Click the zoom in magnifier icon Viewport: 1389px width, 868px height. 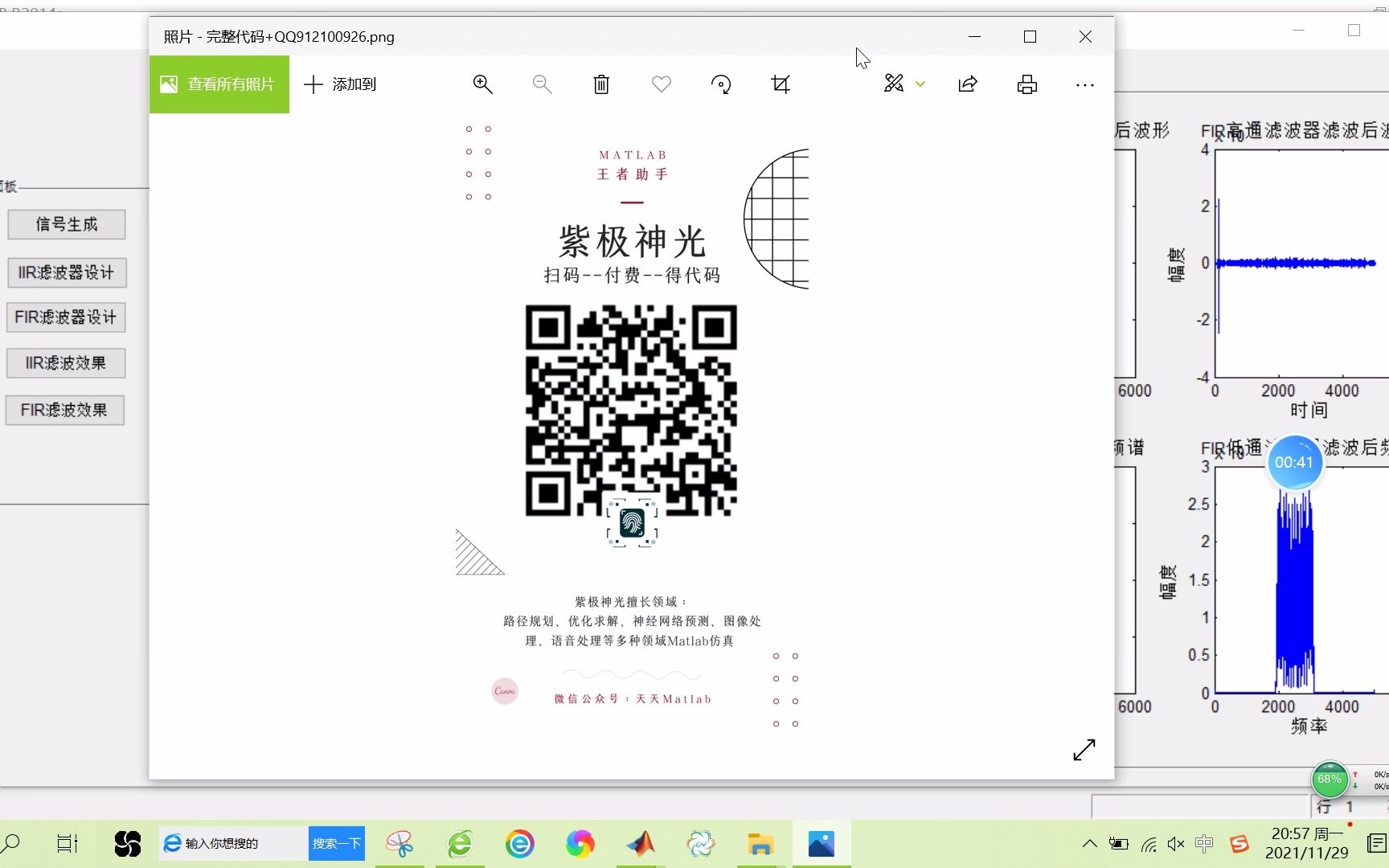click(482, 84)
